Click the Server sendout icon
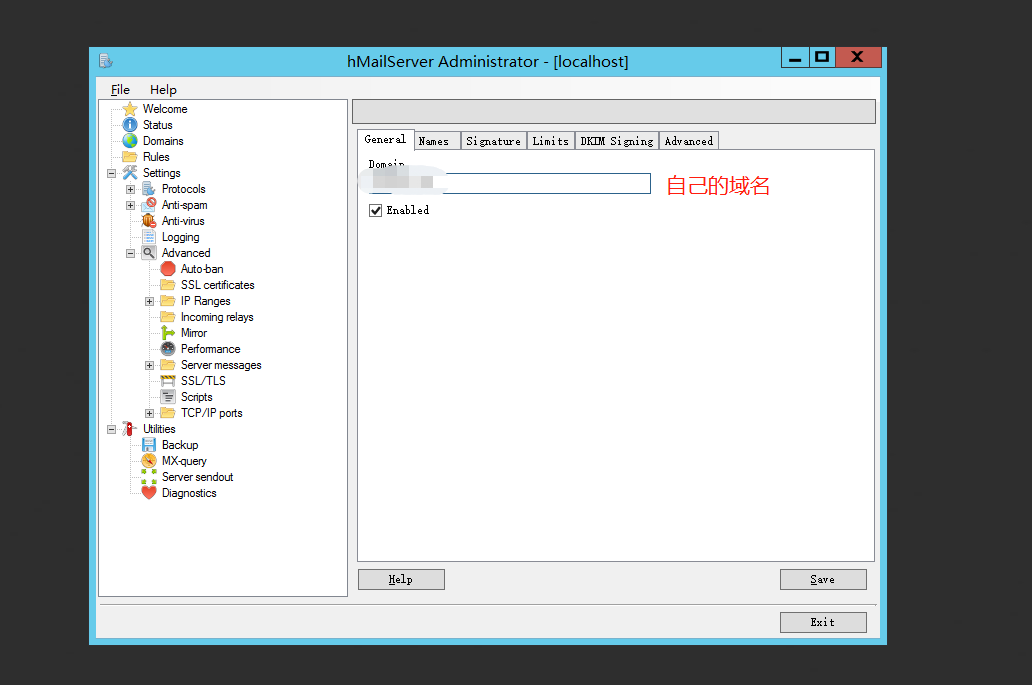The height and width of the screenshot is (685, 1032). (149, 476)
